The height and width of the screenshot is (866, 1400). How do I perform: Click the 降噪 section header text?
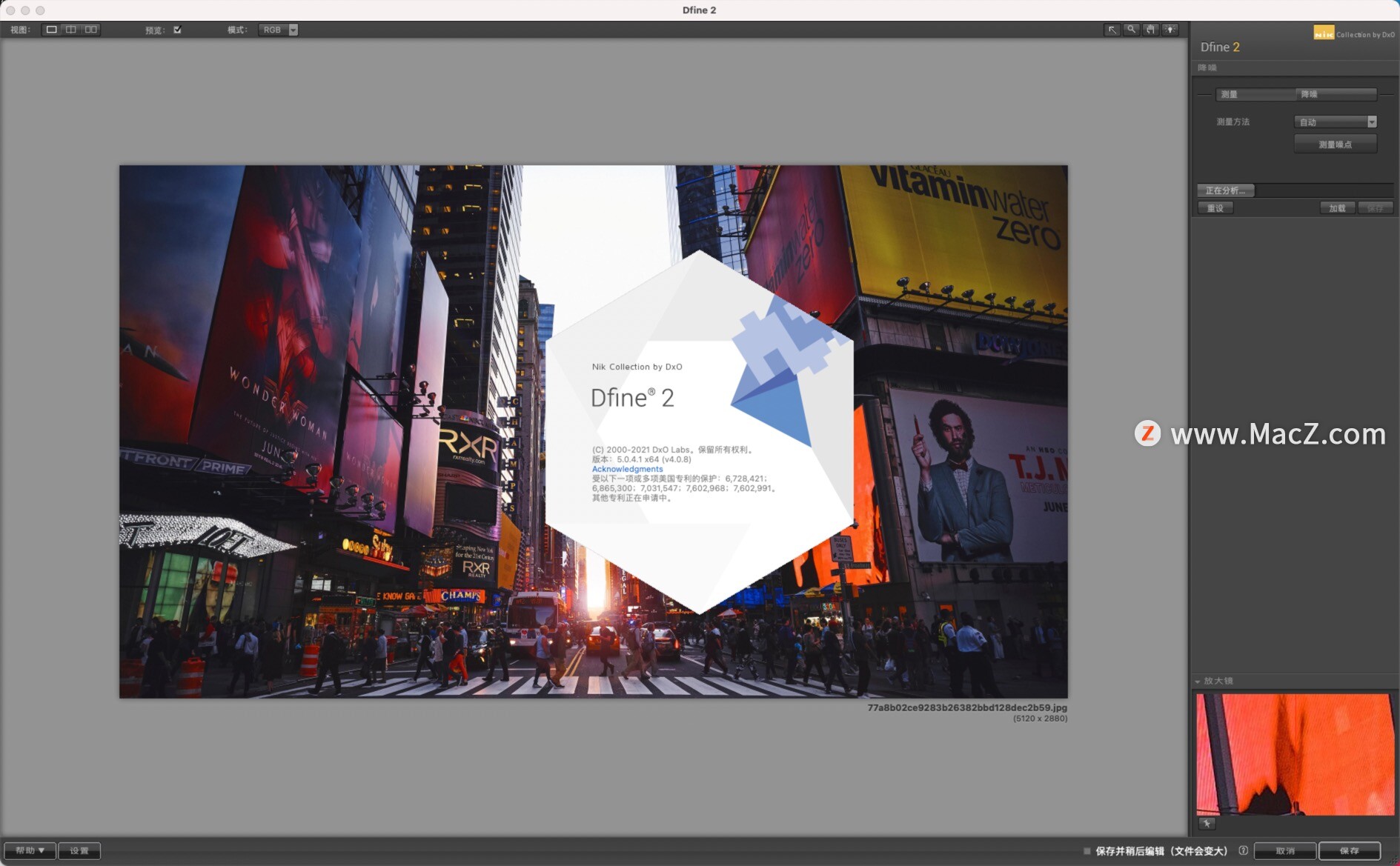point(1207,67)
